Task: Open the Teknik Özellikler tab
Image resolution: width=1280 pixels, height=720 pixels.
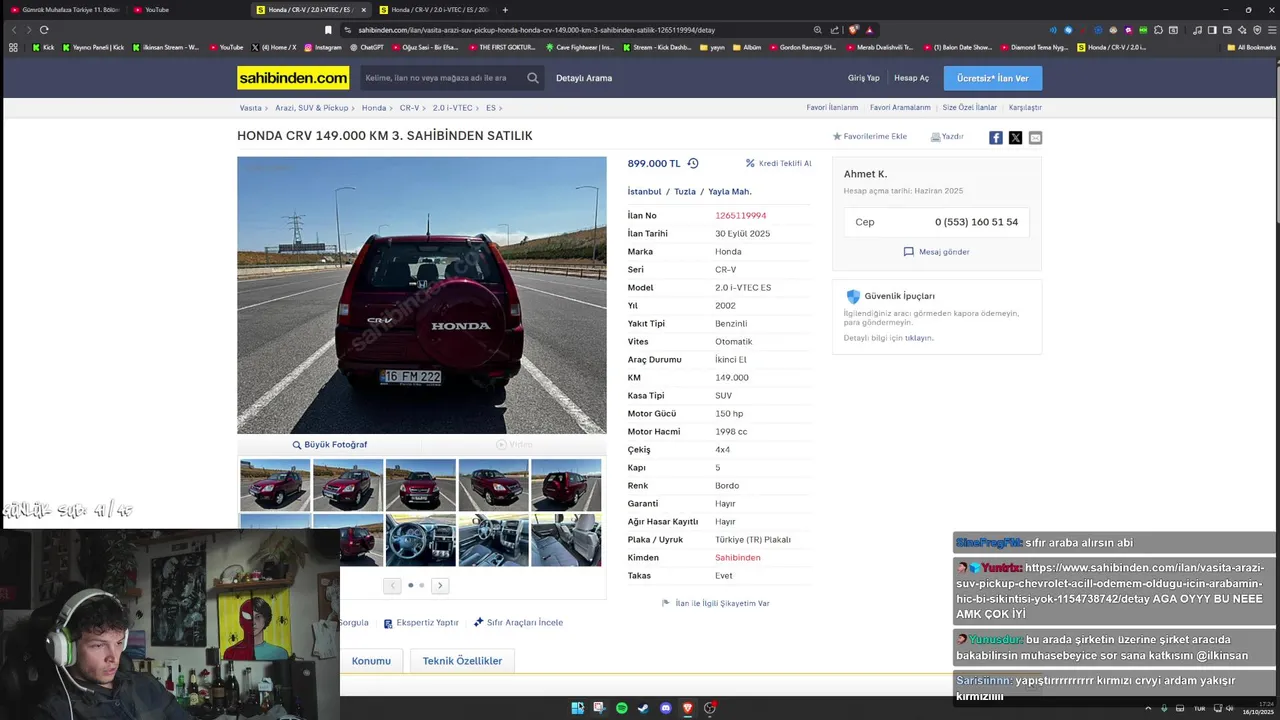Action: tap(462, 661)
